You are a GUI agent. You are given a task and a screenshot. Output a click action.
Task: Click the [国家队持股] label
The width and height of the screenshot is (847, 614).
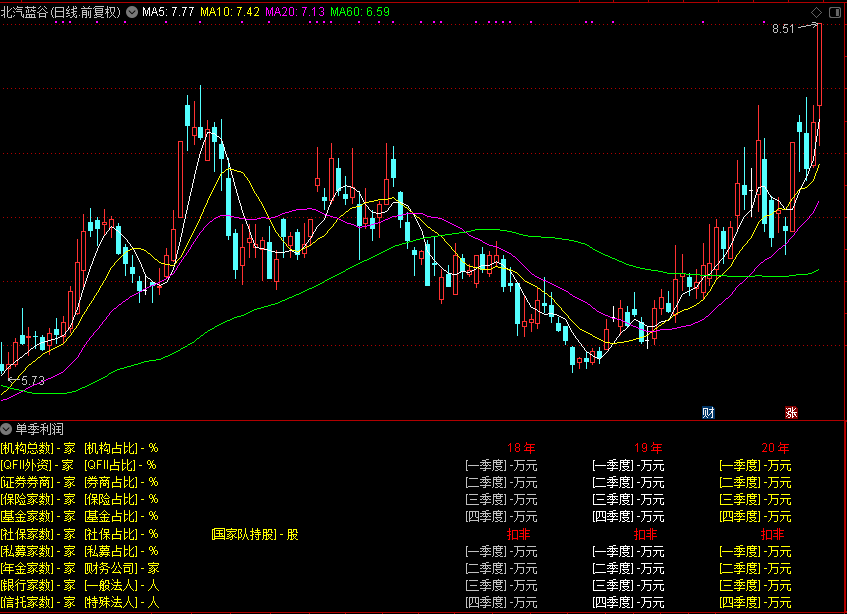[241, 534]
